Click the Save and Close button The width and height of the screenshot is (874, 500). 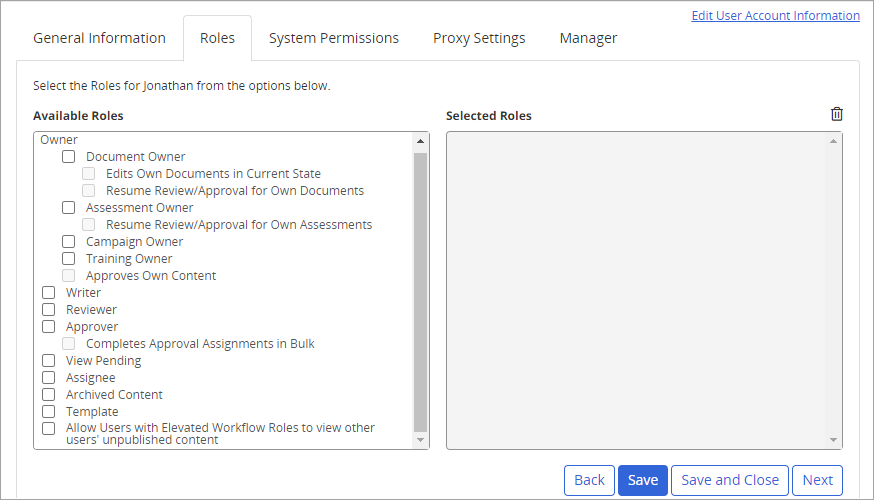click(730, 480)
